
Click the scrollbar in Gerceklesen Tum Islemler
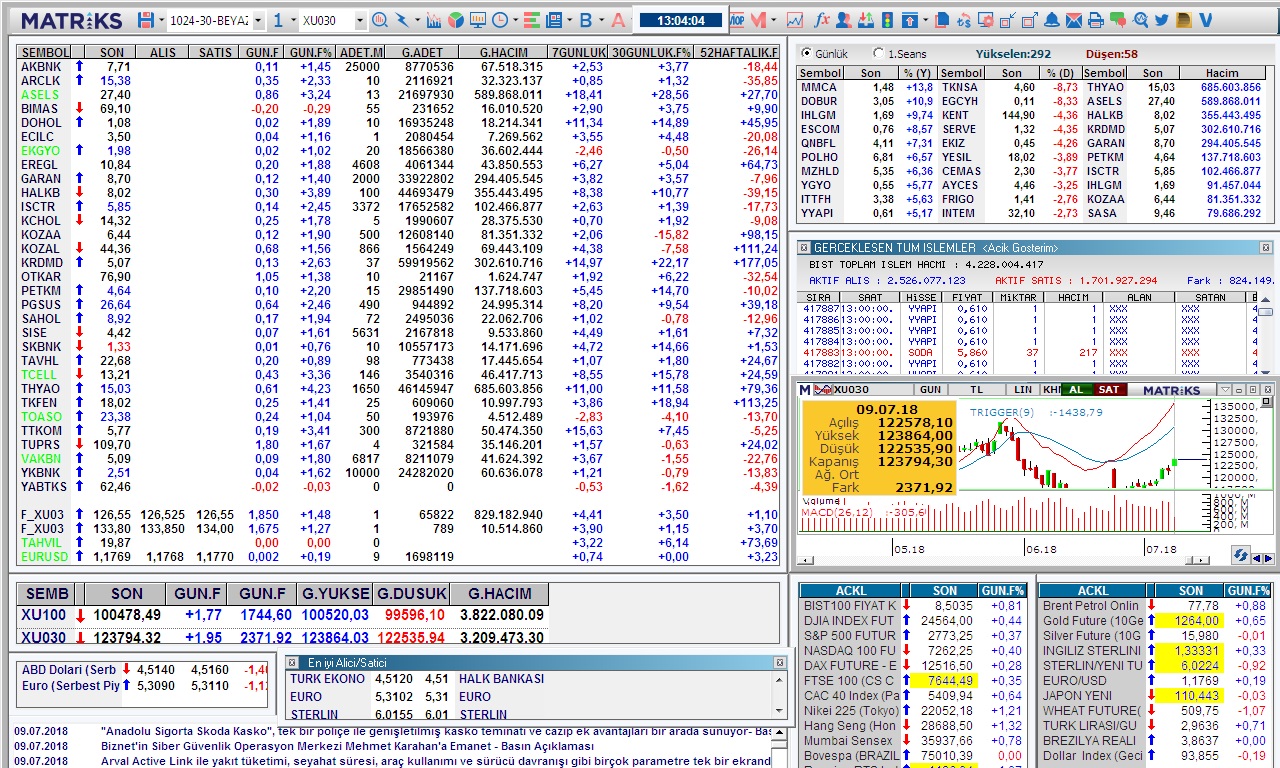(1266, 311)
